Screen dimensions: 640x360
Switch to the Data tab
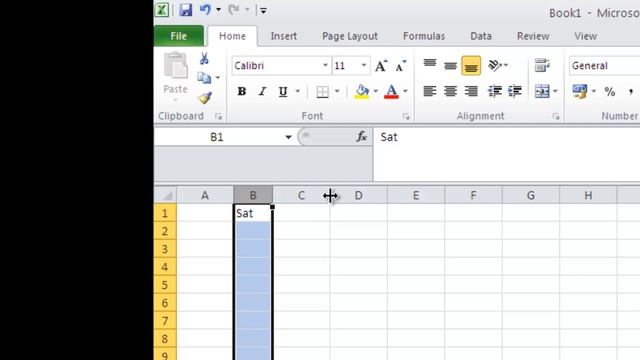(481, 36)
